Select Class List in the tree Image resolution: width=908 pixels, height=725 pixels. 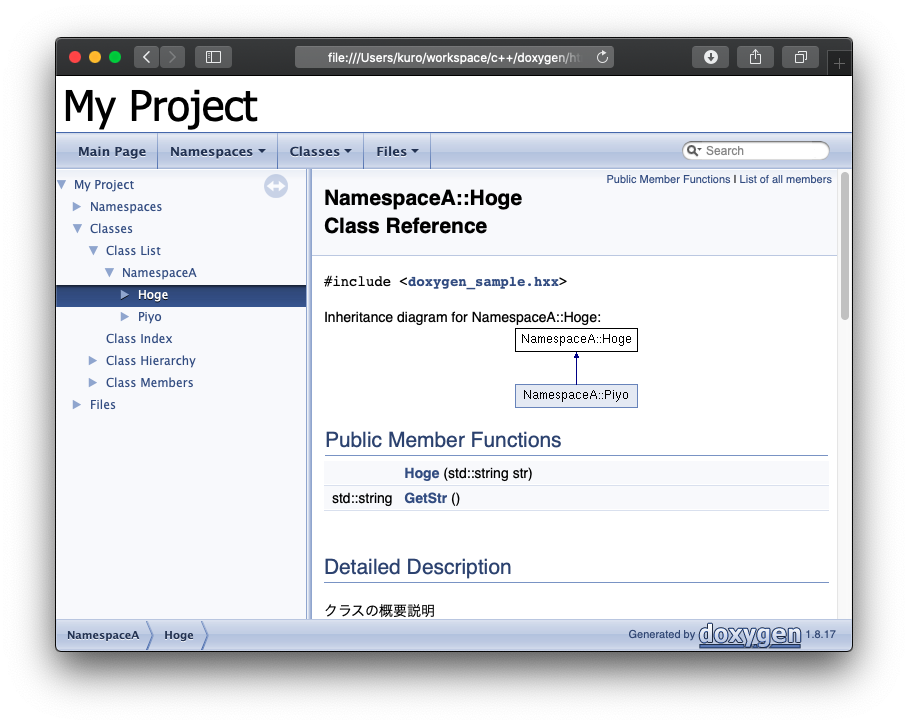pyautogui.click(x=133, y=250)
